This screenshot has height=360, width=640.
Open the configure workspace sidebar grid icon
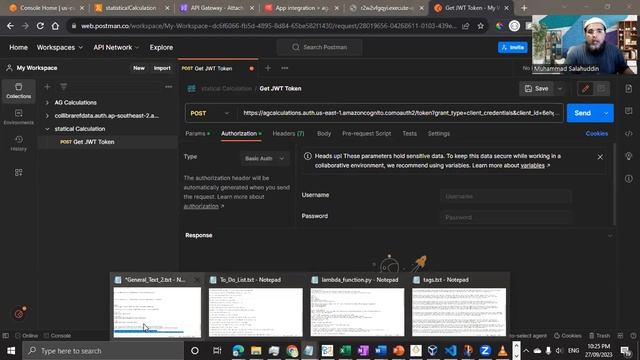tap(18, 172)
